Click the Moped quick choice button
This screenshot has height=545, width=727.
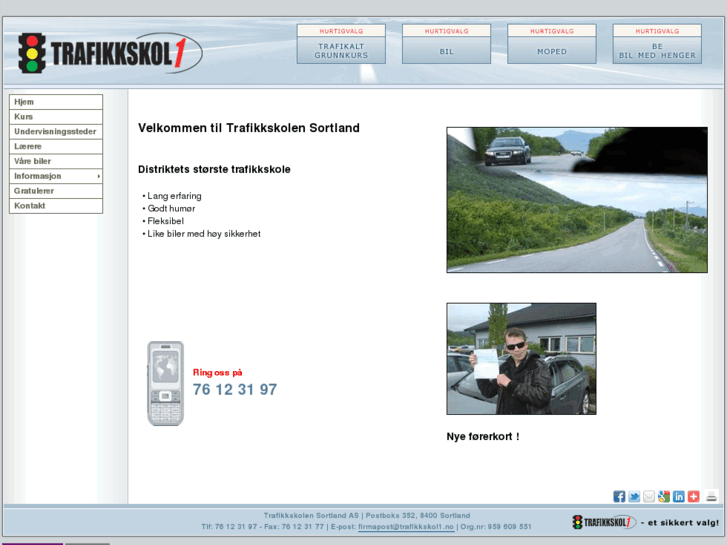click(552, 44)
